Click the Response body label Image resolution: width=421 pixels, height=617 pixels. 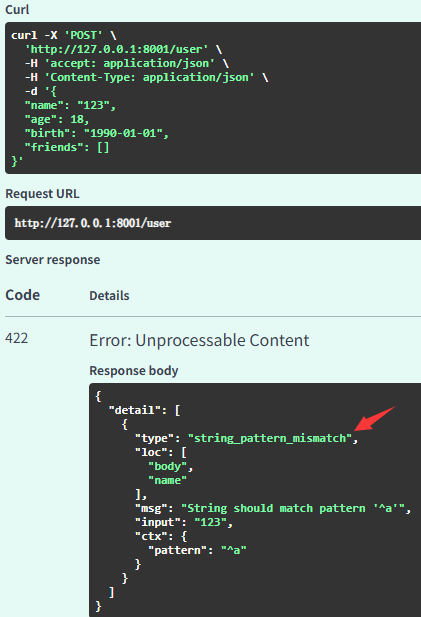coord(134,371)
